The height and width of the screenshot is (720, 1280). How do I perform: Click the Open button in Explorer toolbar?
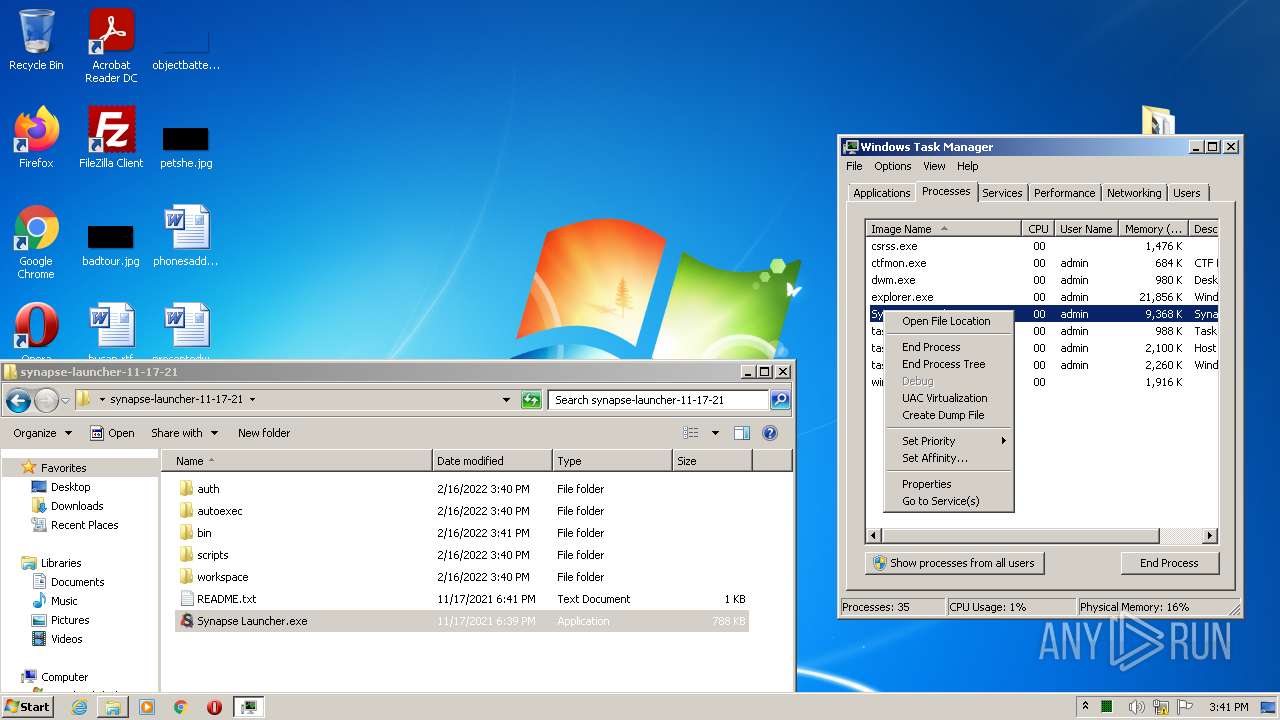point(112,433)
